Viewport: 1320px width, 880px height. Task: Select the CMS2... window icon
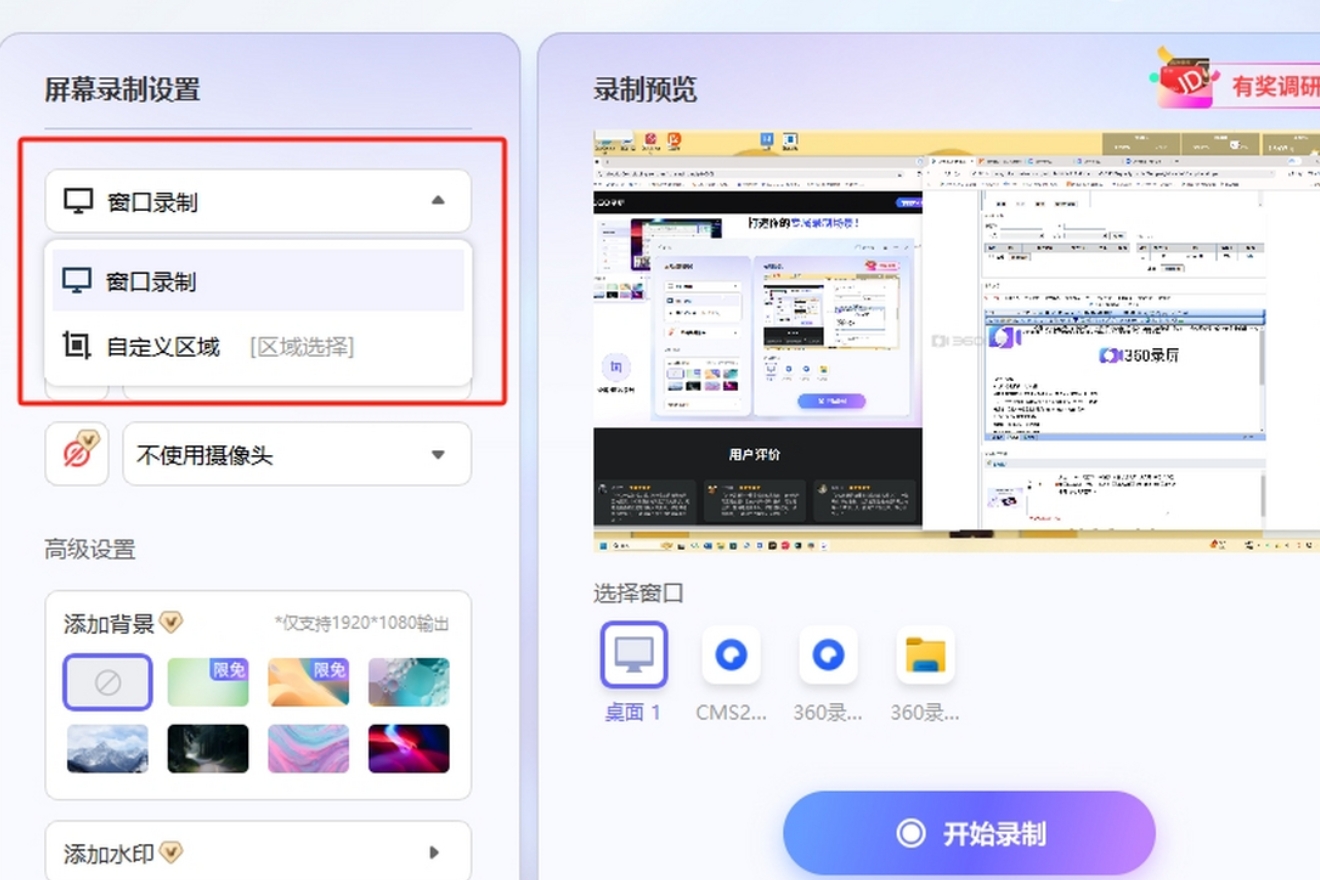(731, 655)
